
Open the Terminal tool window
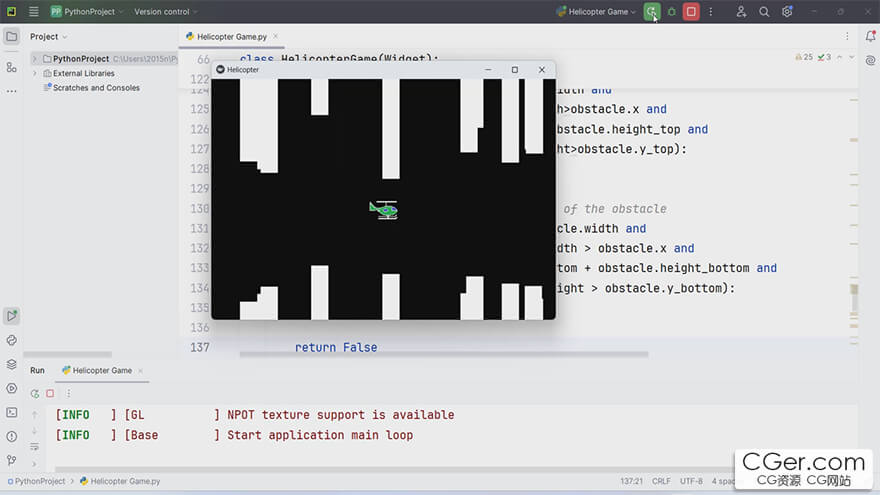click(12, 412)
